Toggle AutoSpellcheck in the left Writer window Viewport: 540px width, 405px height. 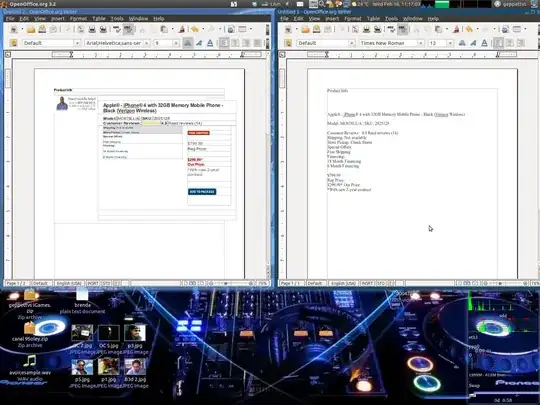pyautogui.click(x=128, y=29)
